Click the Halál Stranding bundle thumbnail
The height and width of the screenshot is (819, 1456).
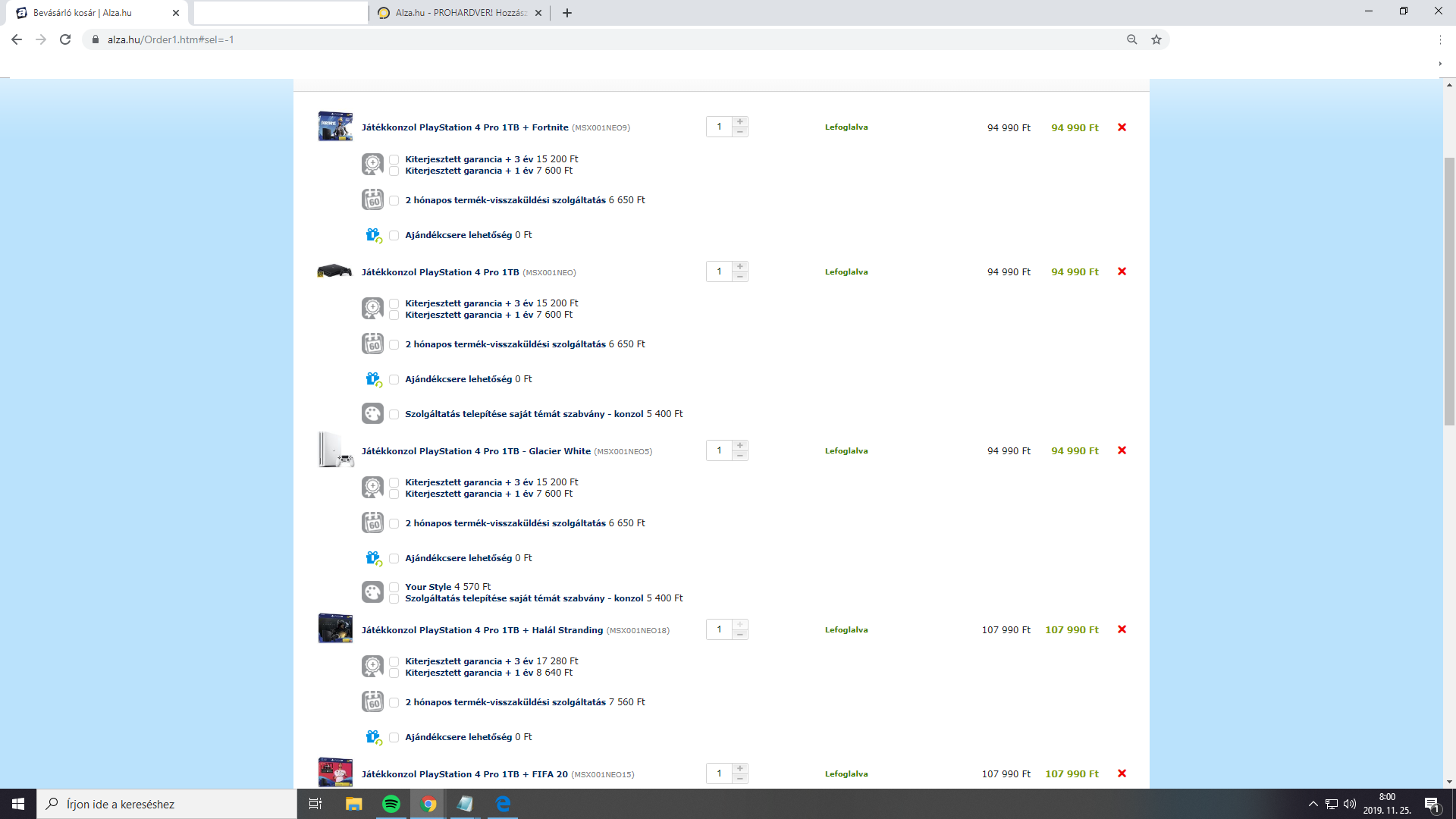point(335,629)
